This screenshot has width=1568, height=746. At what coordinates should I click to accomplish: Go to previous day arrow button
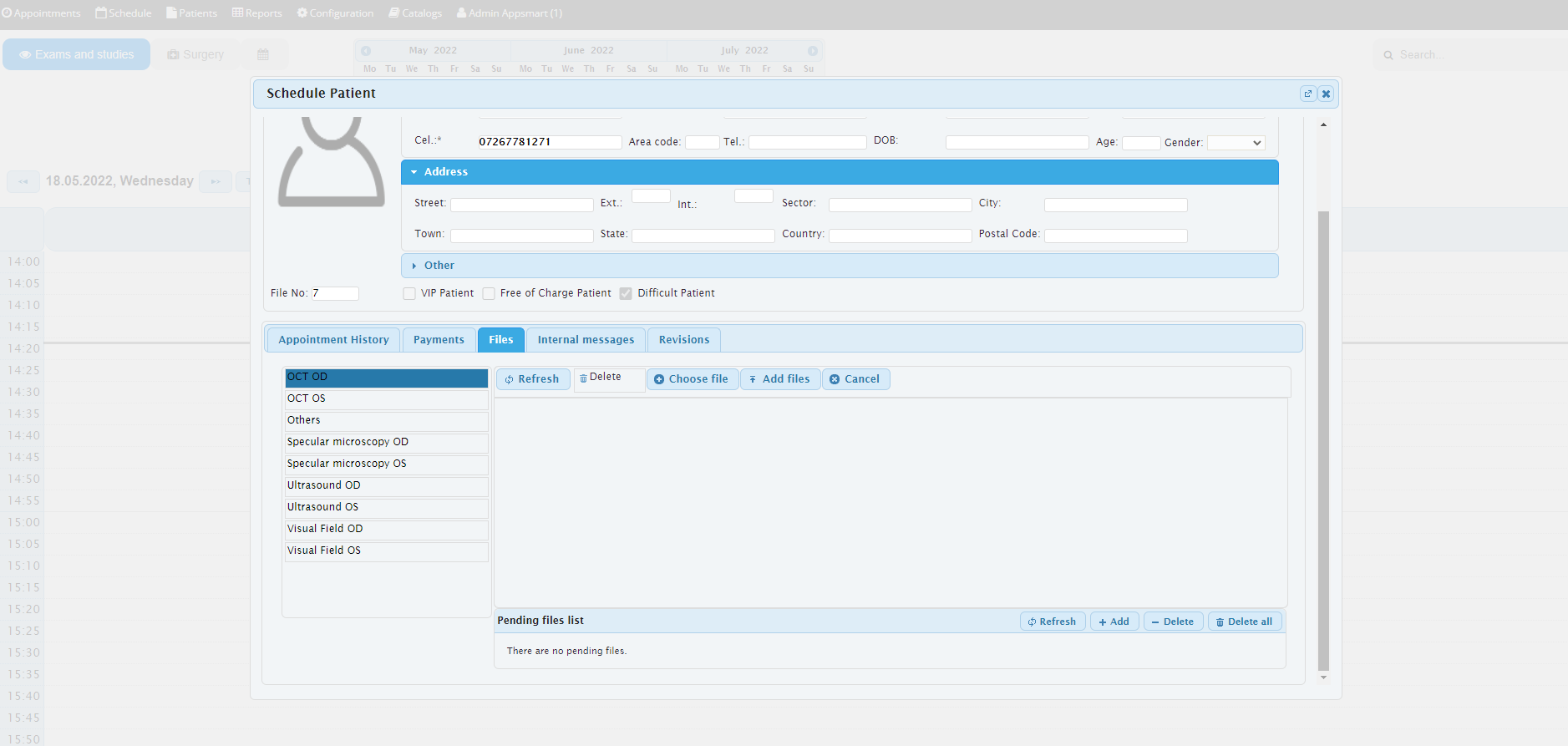click(x=23, y=181)
